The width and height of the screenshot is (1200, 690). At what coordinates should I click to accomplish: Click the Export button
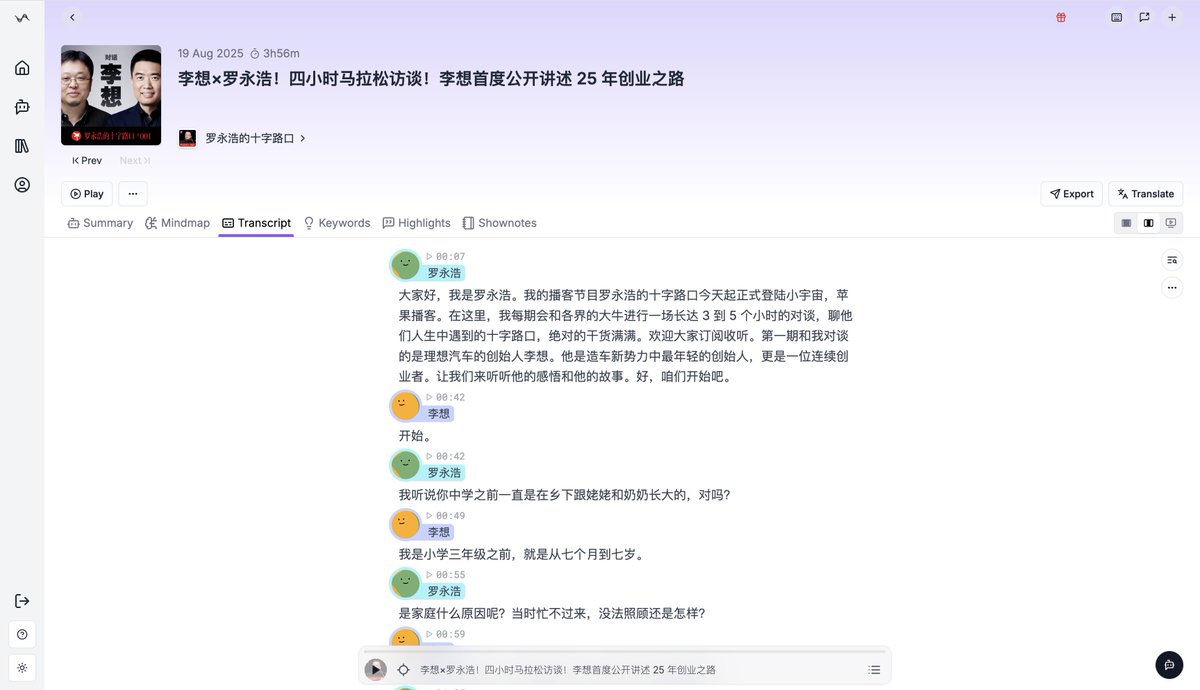pos(1071,194)
